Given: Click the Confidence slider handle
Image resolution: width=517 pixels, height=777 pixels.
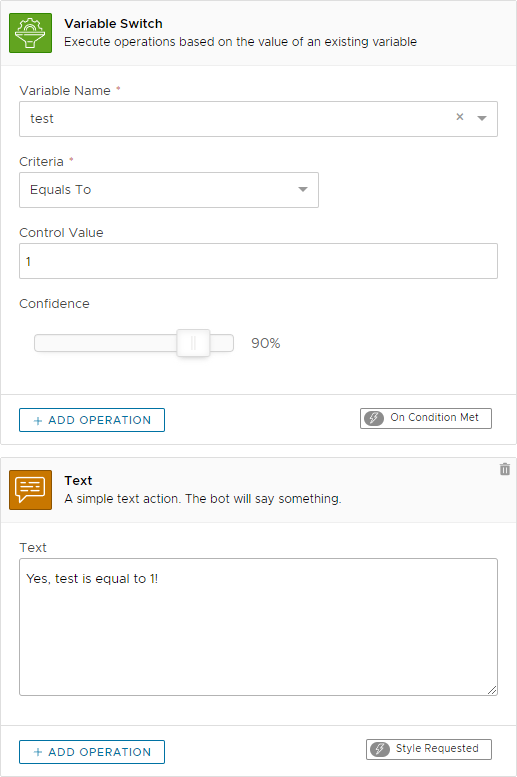Looking at the screenshot, I should tap(193, 343).
